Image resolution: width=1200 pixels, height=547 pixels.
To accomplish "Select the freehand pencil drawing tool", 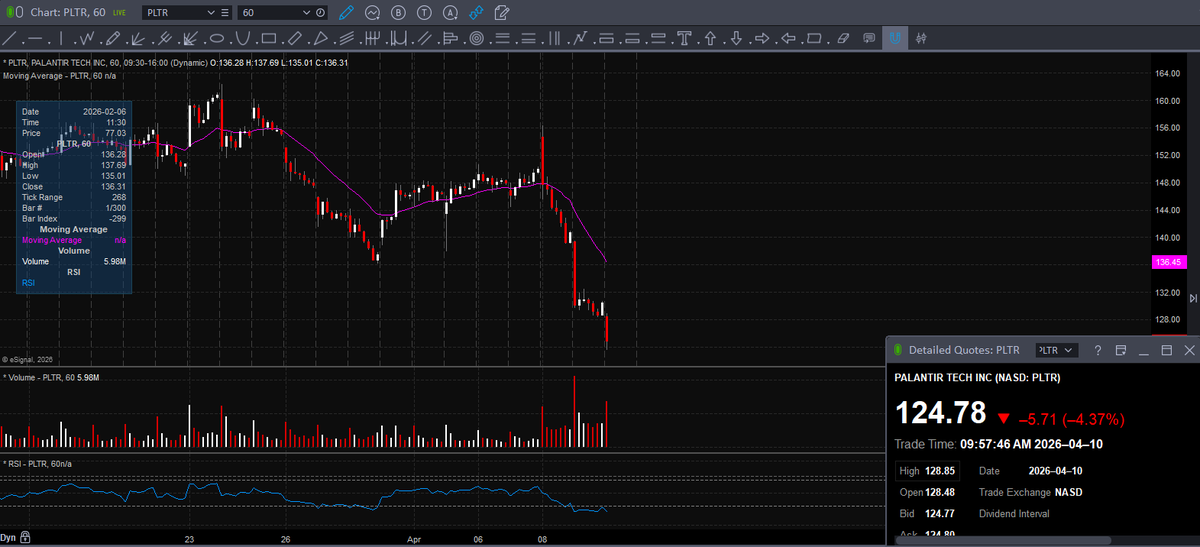I will tap(113, 38).
